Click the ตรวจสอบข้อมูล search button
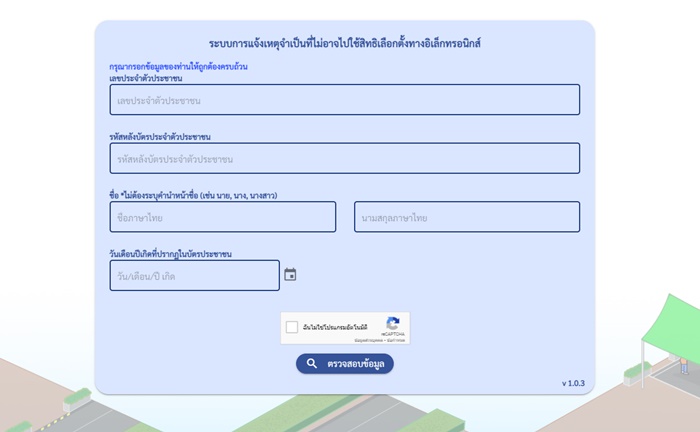This screenshot has width=700, height=432. (345, 364)
